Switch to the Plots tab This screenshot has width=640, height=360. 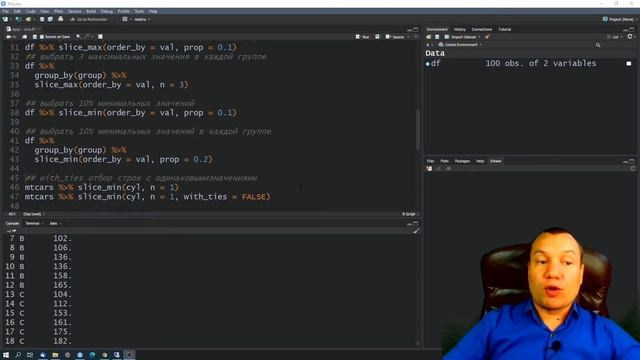444,161
